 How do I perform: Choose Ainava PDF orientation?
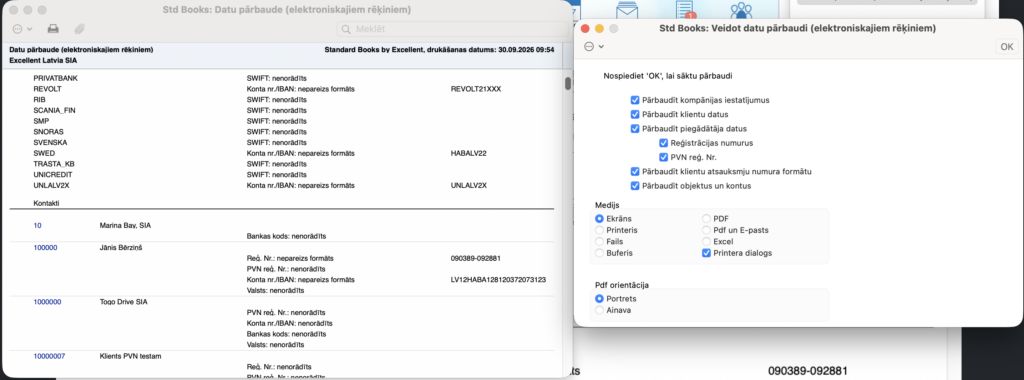click(600, 310)
